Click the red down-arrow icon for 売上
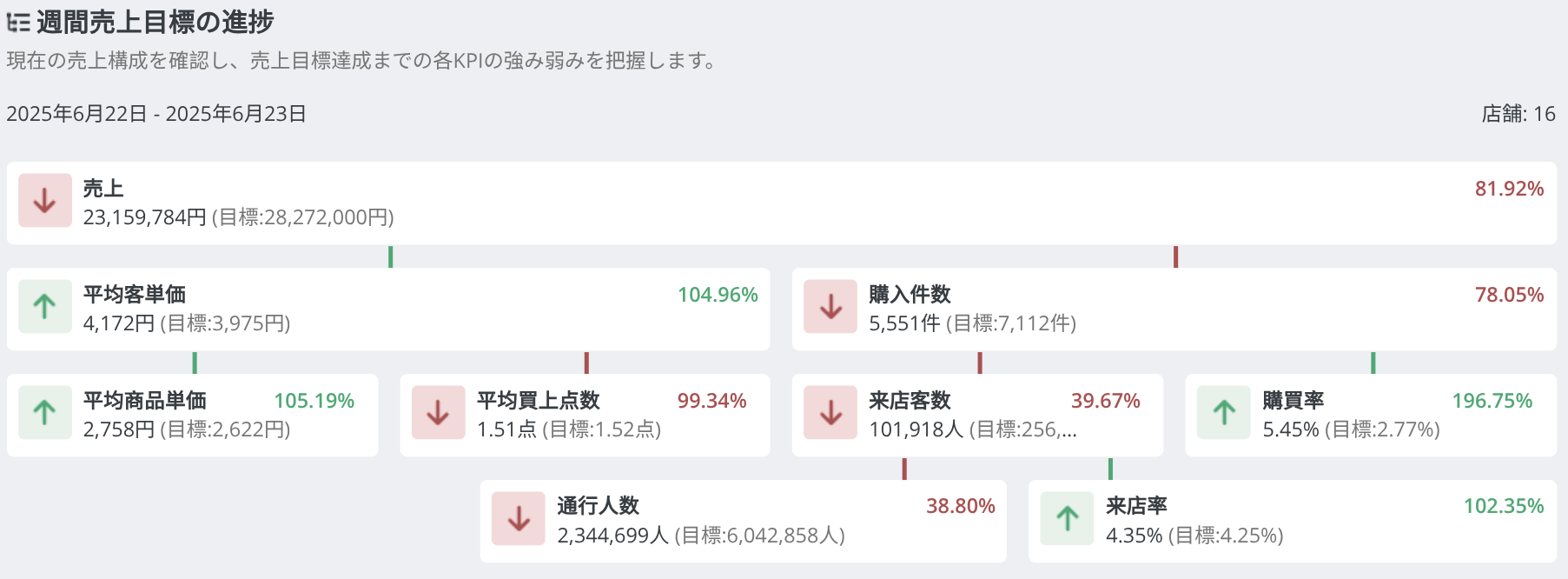The height and width of the screenshot is (579, 1568). tap(45, 201)
